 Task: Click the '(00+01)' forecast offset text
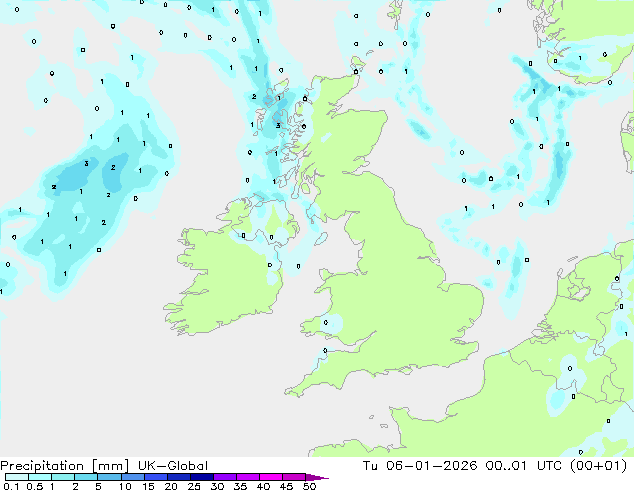598,466
